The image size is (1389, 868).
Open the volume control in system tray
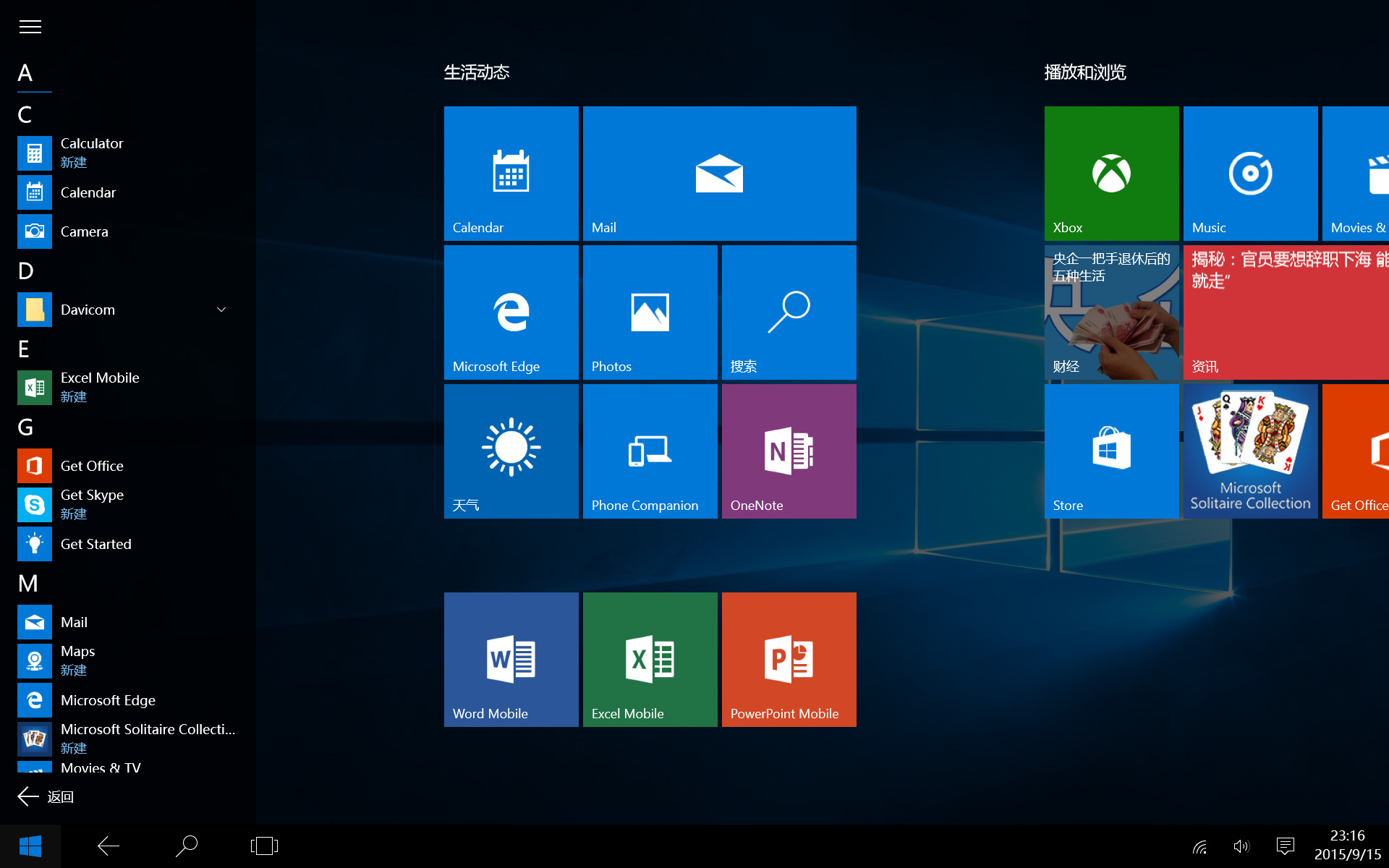(1241, 846)
